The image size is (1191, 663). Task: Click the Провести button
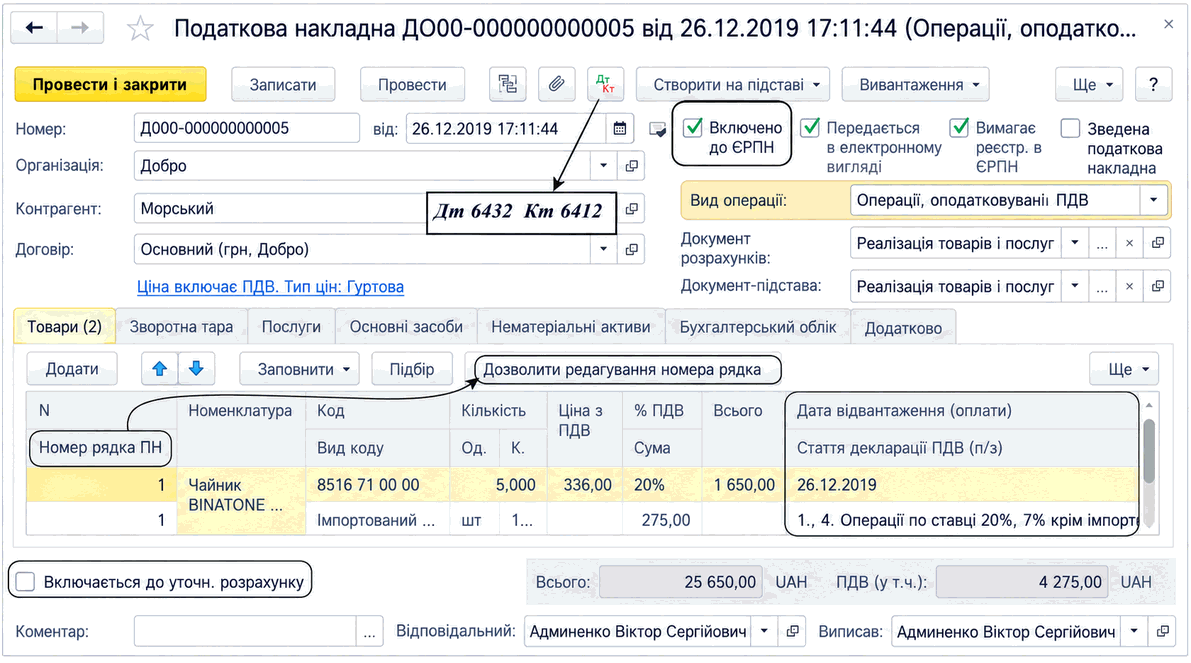[x=412, y=84]
